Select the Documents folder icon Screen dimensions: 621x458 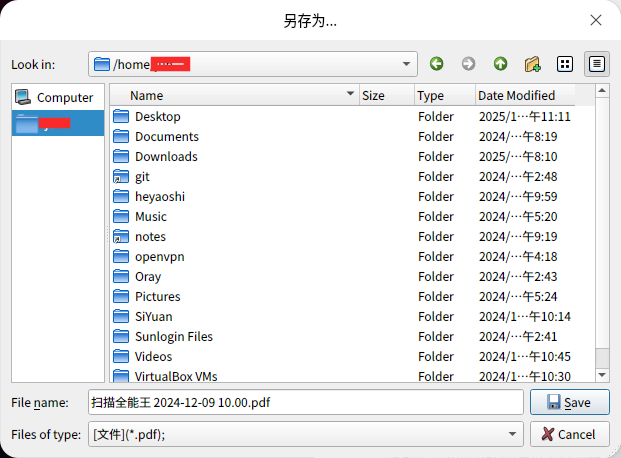click(x=121, y=136)
